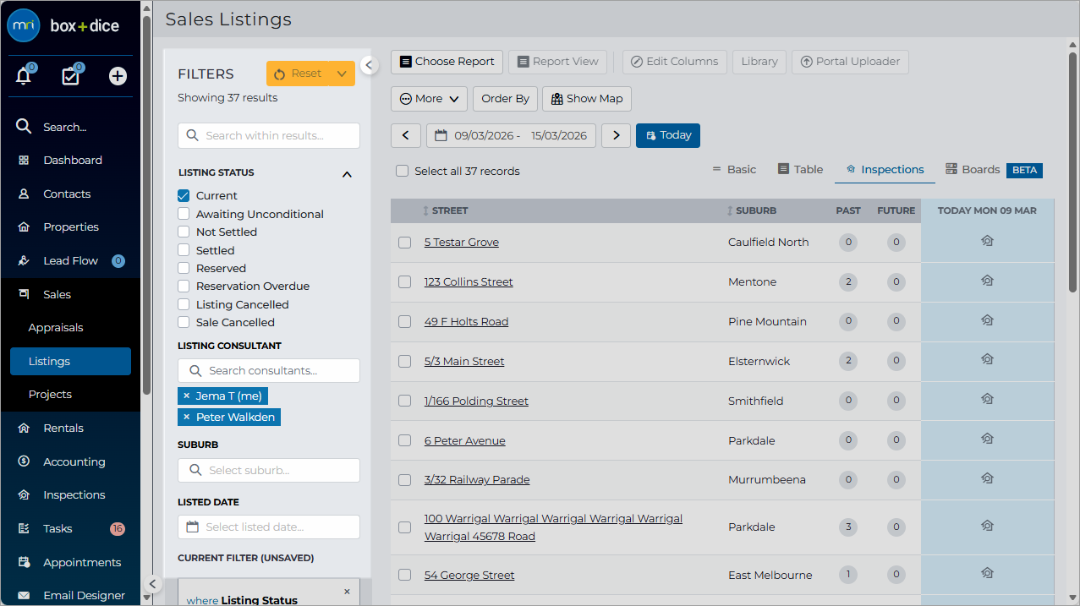This screenshot has height=606, width=1080.
Task: Go to the previous week arrow
Action: (406, 135)
